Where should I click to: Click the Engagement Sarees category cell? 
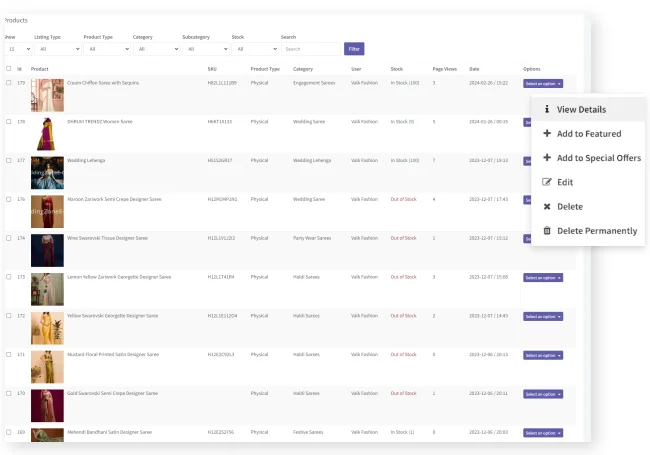point(314,83)
